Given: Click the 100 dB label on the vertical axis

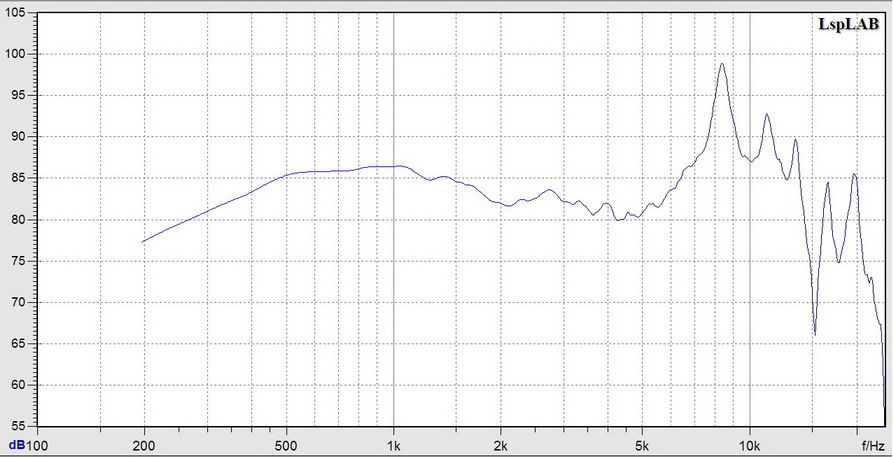Looking at the screenshot, I should pyautogui.click(x=15, y=54).
